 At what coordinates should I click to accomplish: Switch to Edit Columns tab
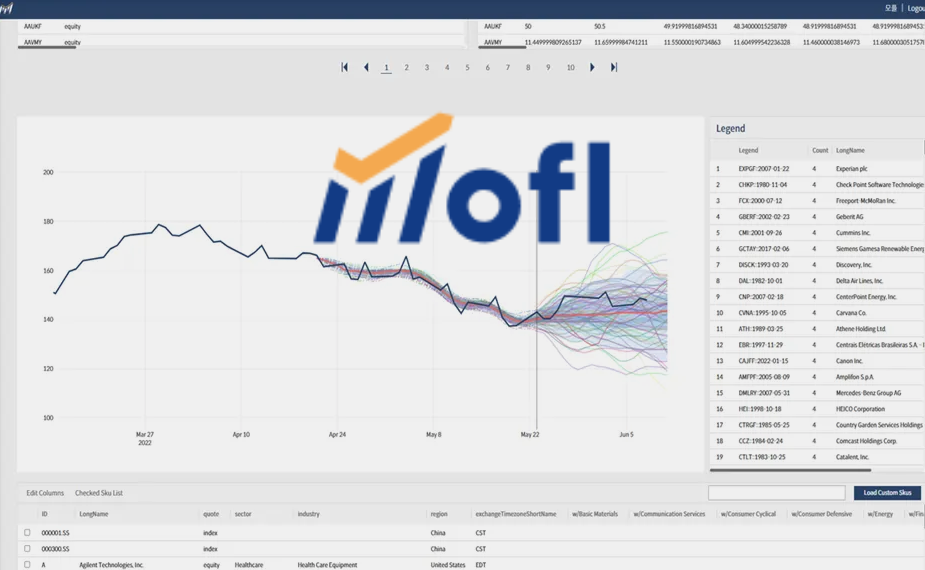tap(45, 493)
